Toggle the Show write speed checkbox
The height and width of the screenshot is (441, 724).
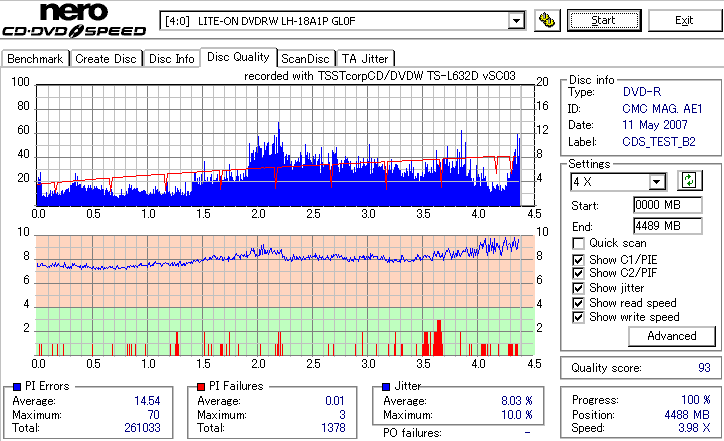578,317
